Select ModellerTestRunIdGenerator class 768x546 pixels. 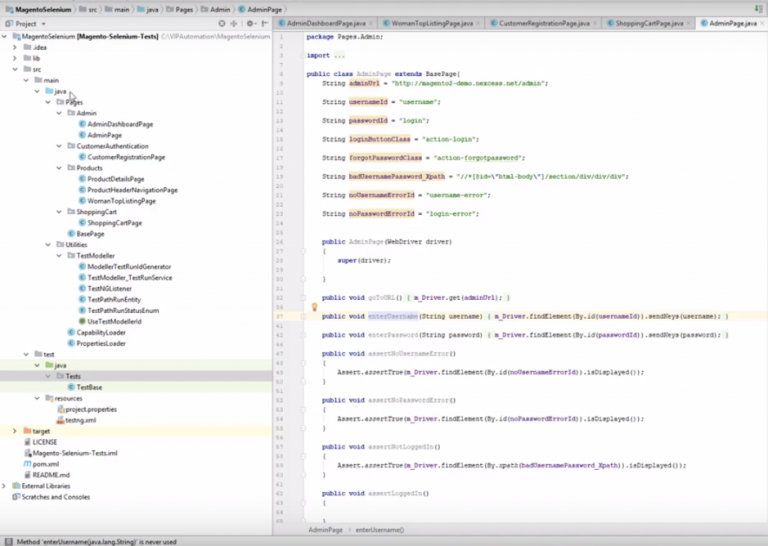(125, 266)
